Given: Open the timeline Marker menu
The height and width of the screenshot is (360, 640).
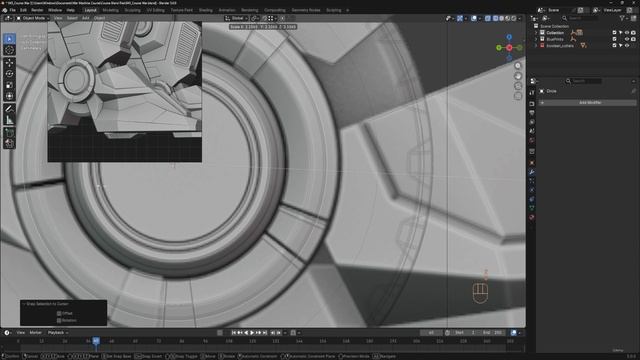Looking at the screenshot, I should click(x=36, y=333).
